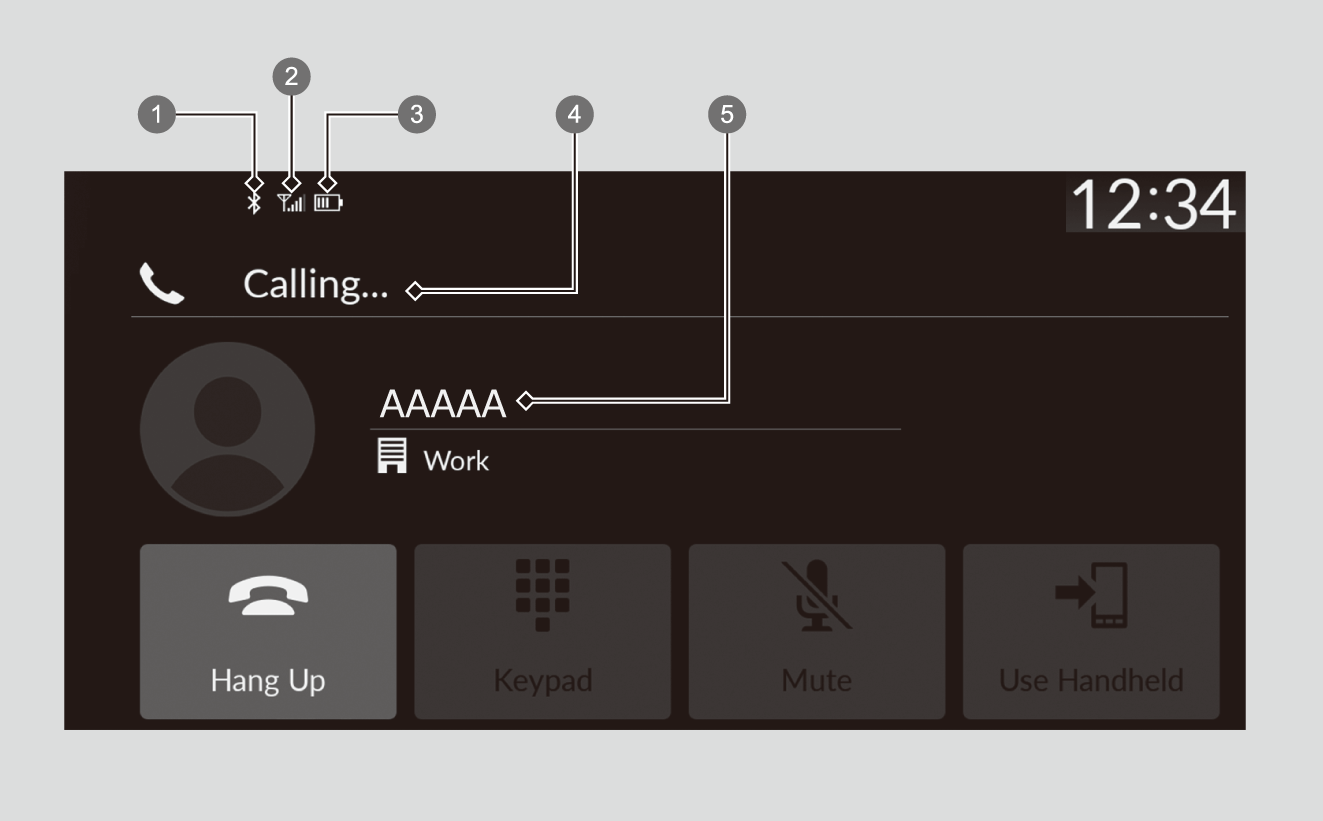
Task: Click callout marker number 3
Action: [x=417, y=115]
